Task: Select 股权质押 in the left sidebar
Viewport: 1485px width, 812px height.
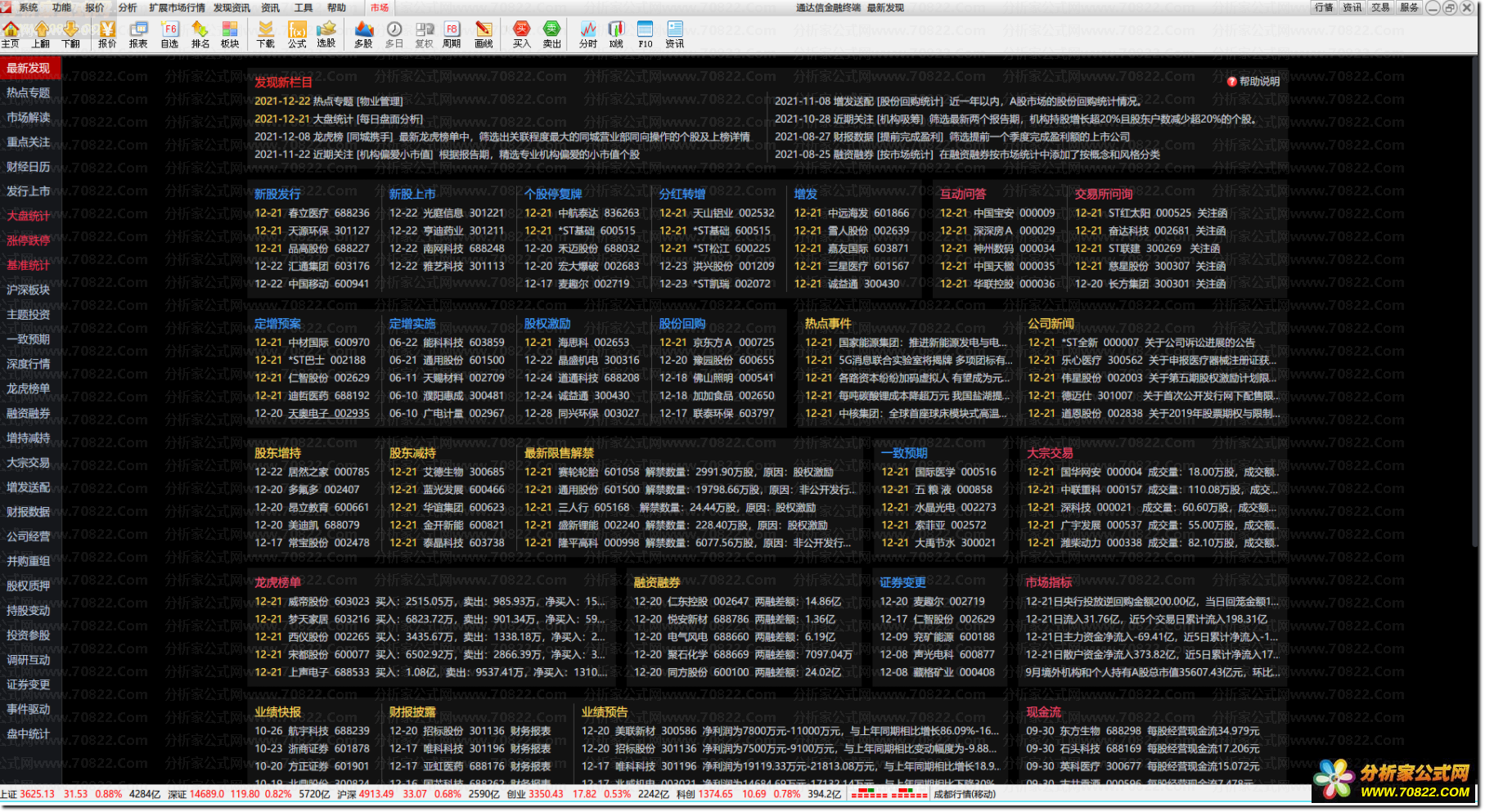Action: tap(30, 585)
